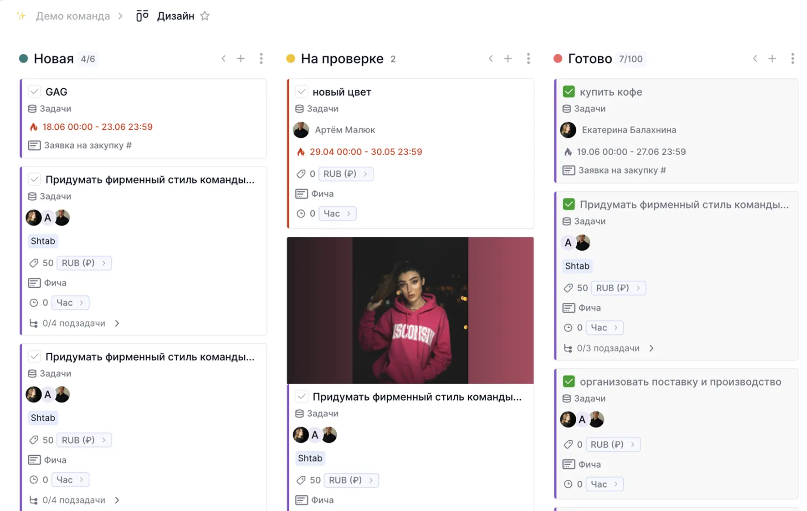Viewport: 807px width, 511px height.
Task: Star the Дизайн board as favorite
Action: pos(205,16)
